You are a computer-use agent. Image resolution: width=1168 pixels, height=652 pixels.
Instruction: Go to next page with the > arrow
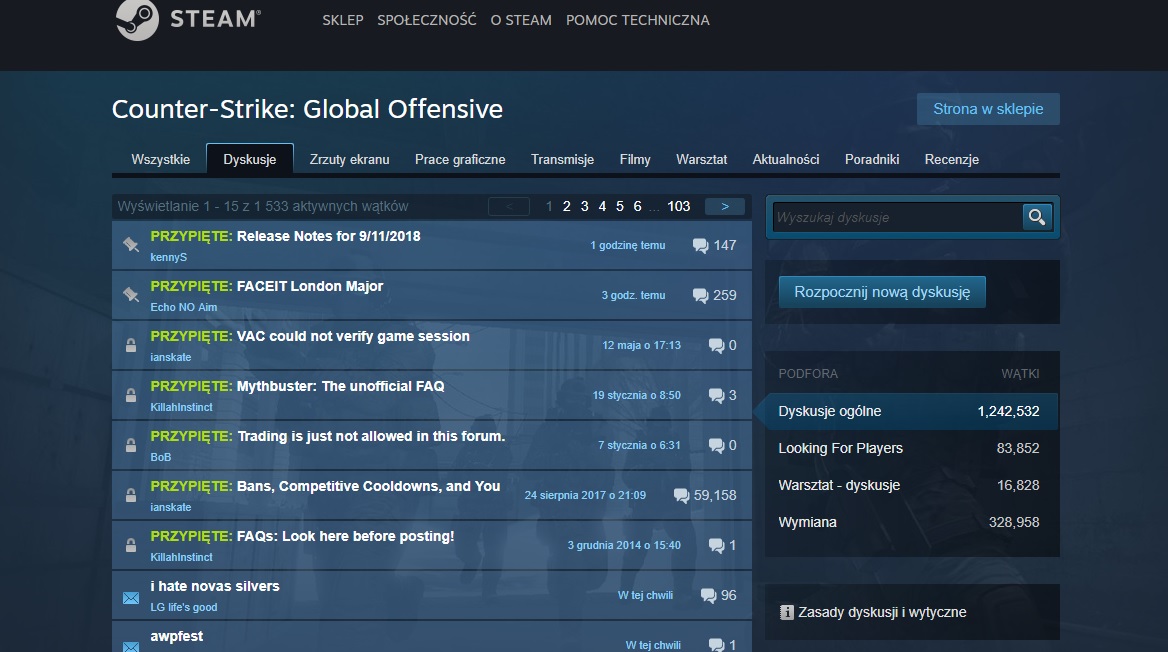[725, 206]
